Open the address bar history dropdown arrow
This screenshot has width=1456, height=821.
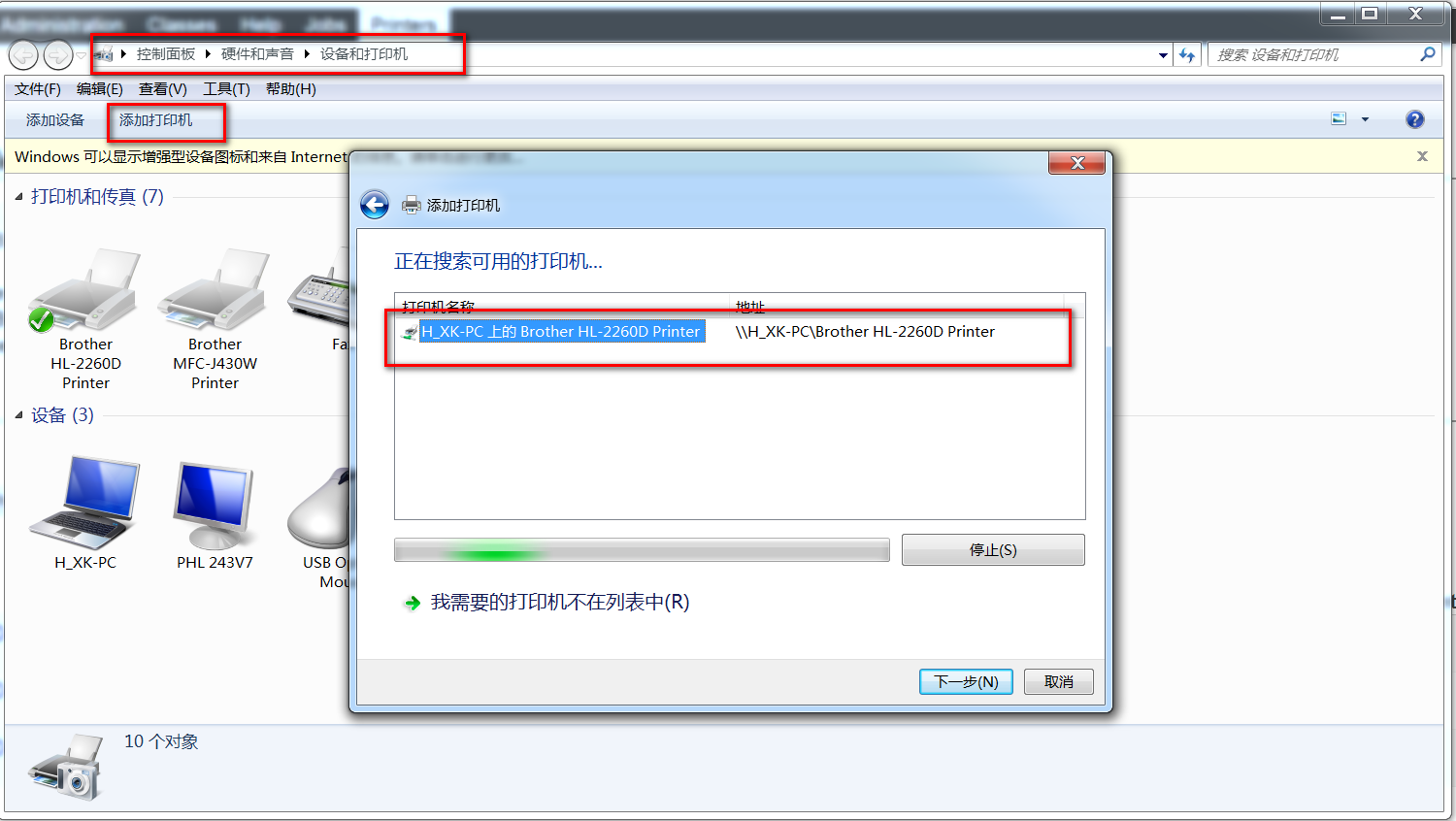1163,55
